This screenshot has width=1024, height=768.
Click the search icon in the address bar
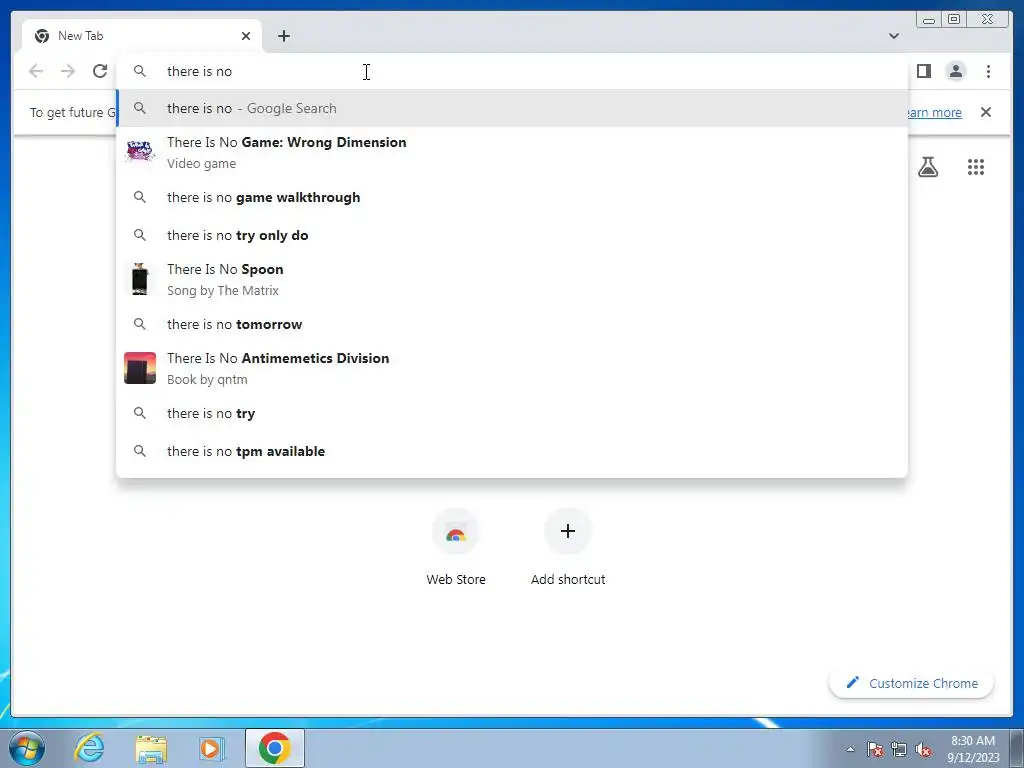pos(140,71)
